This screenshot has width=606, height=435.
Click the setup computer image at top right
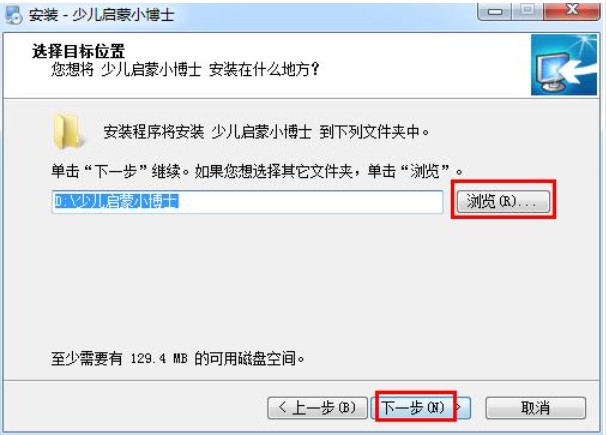coord(564,65)
